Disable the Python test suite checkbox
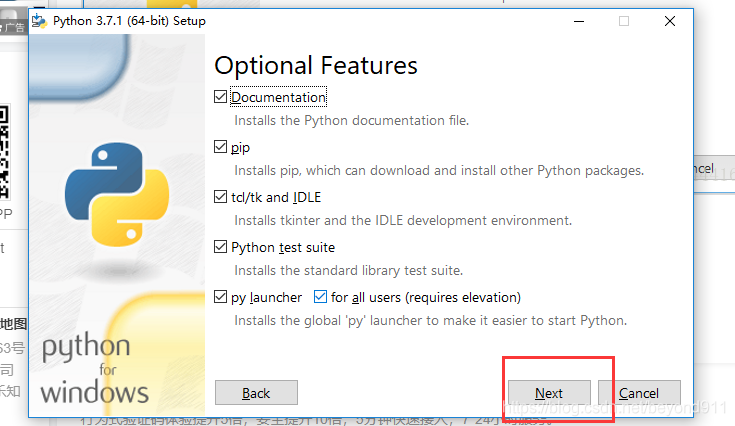Image resolution: width=735 pixels, height=426 pixels. click(x=220, y=247)
